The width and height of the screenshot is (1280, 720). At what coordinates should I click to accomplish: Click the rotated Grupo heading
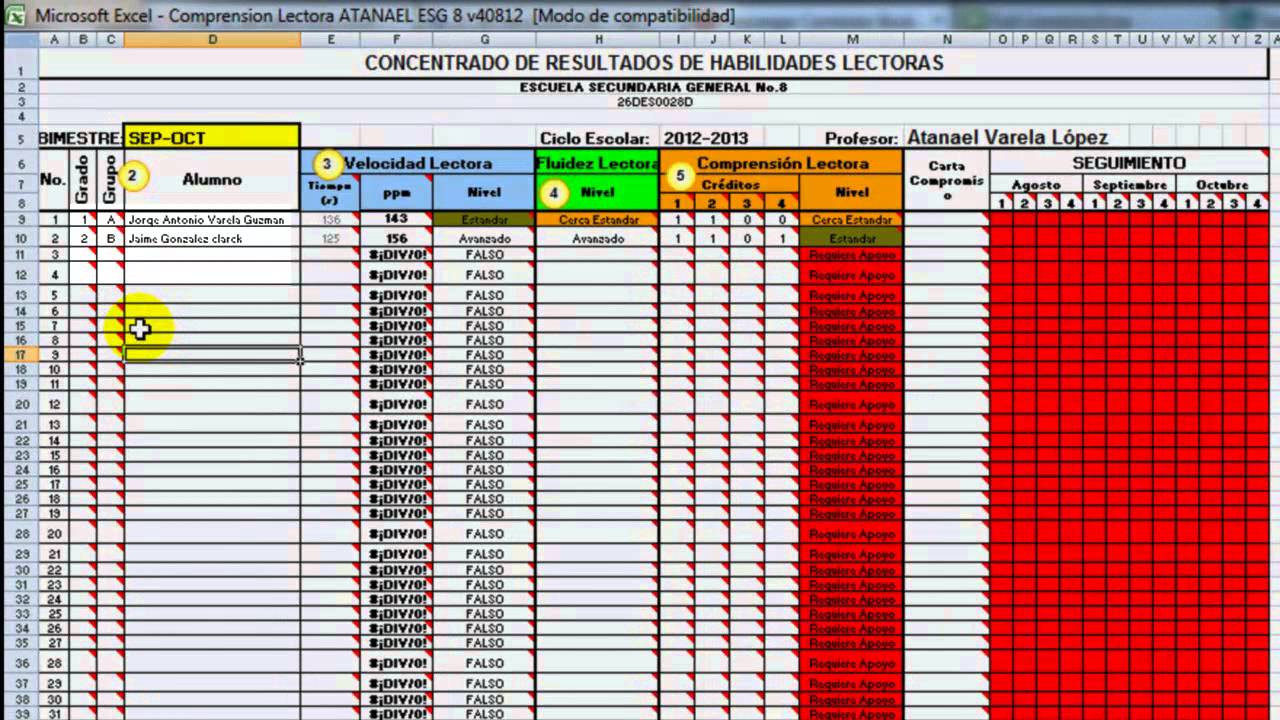click(110, 178)
